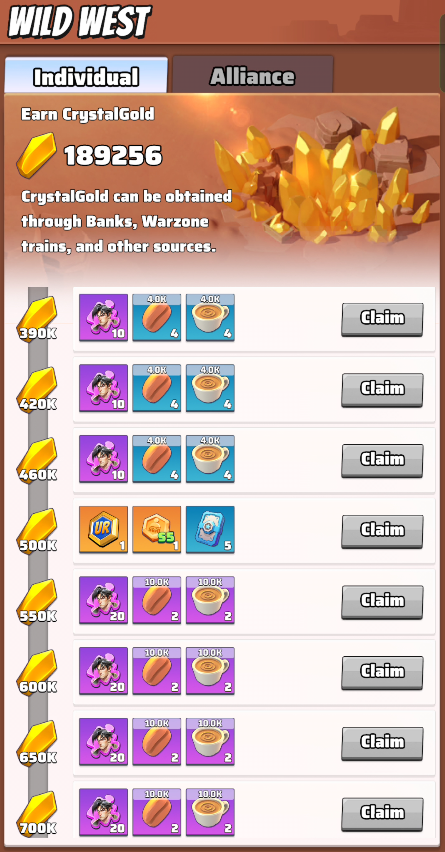Screen dimensions: 445x852
Task: Tap the coffee cup reward in 460K row
Action: tap(210, 459)
